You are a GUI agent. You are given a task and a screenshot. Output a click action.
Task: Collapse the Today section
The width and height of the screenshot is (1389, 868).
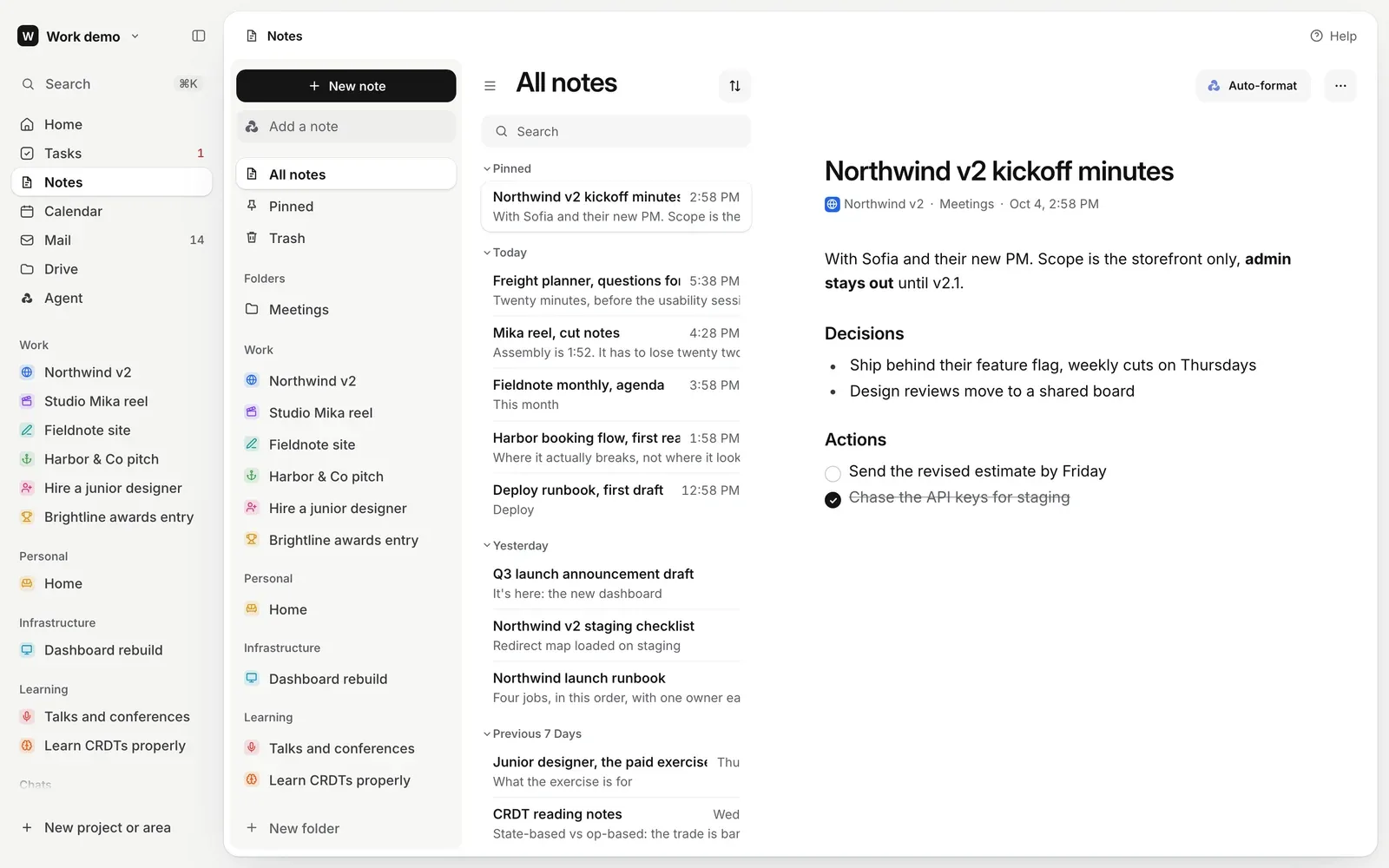click(487, 253)
